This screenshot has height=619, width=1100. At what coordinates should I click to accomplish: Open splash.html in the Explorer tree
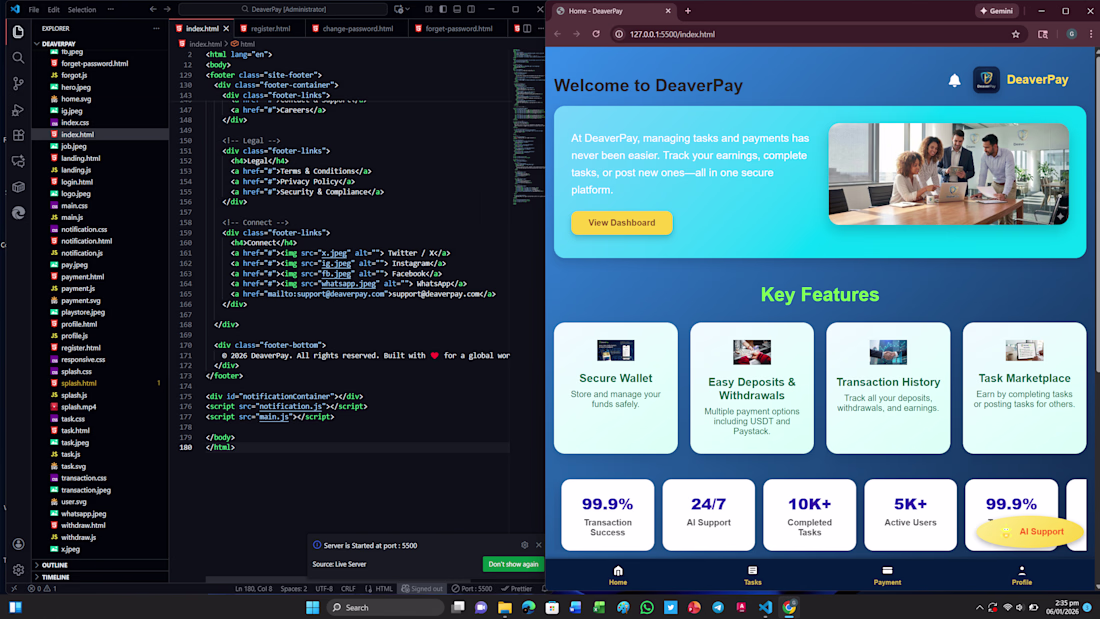coord(79,383)
